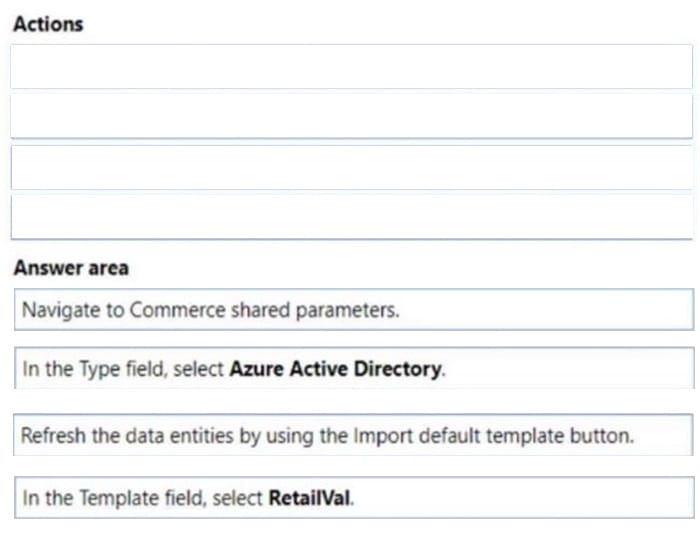Click the bottom empty Actions slot
The width and height of the screenshot is (700, 546).
click(351, 217)
